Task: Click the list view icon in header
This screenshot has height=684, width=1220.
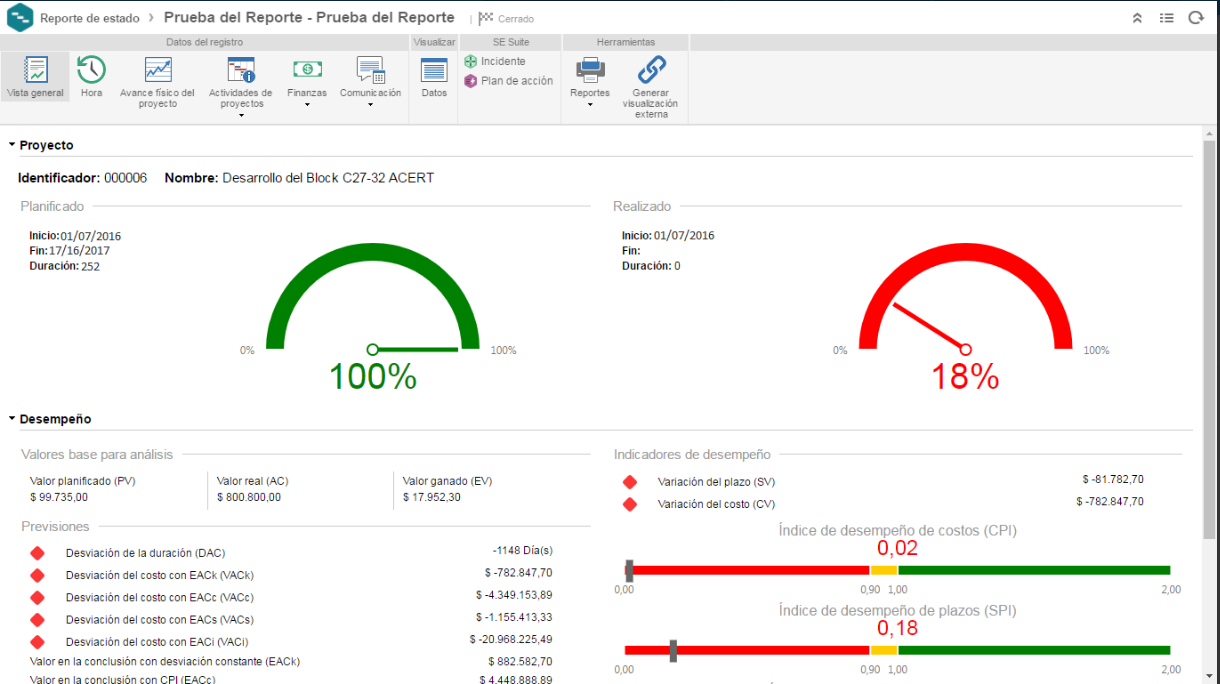Action: point(1166,18)
